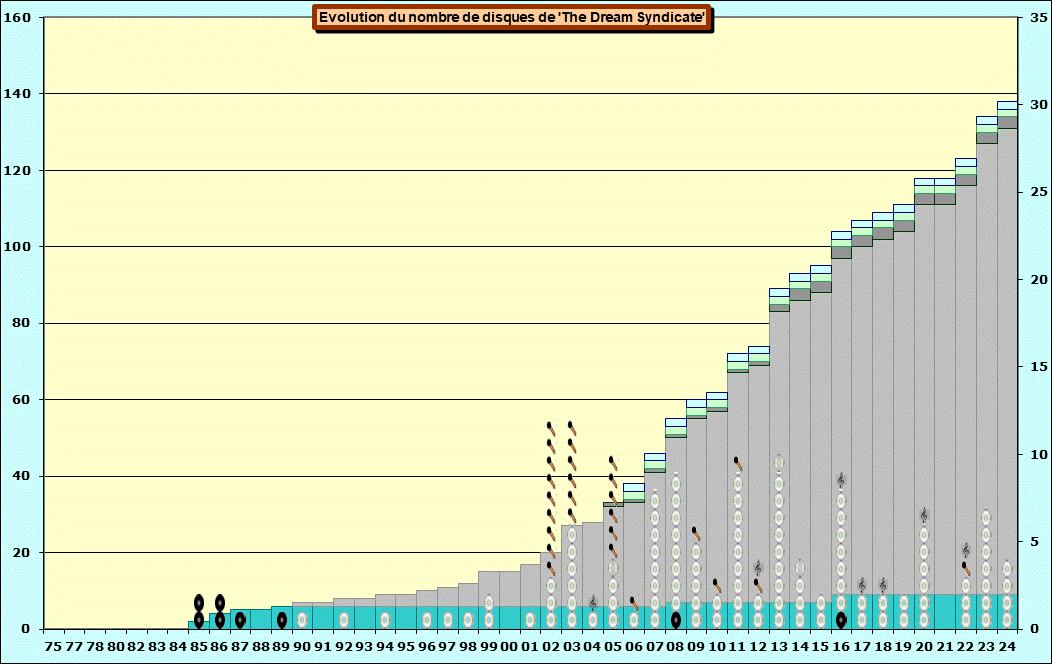Click the black vinyl icon in the 16 column
Screen dimensions: 1052x664
coord(841,620)
